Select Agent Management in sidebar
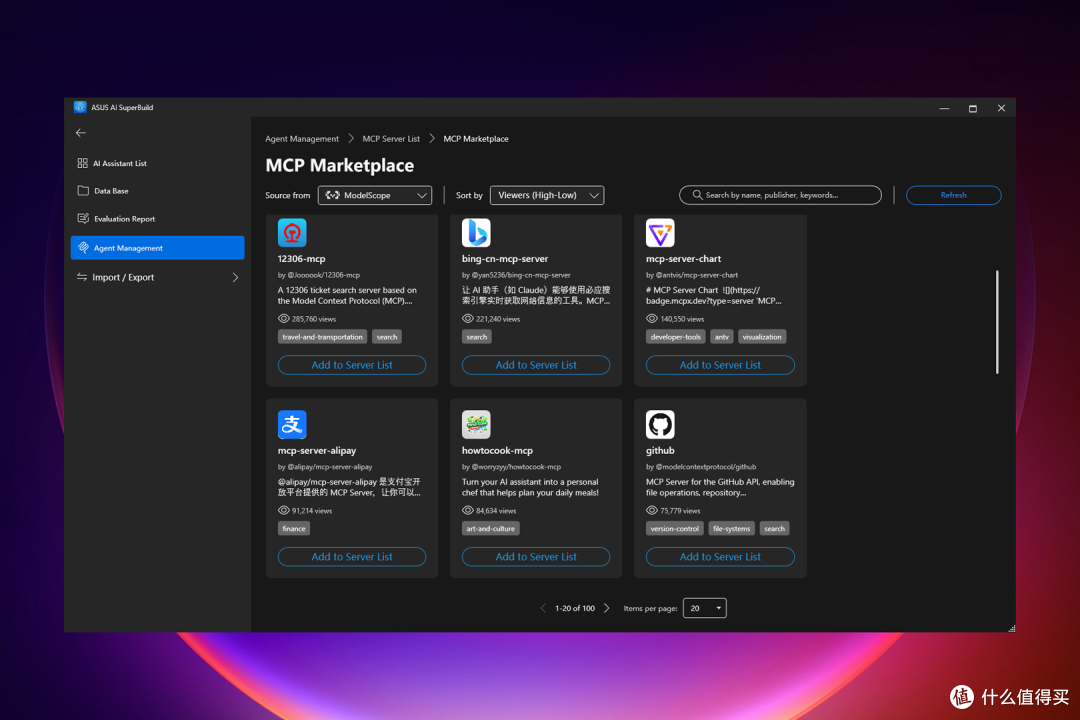Screen dimensions: 1080x720 click(x=157, y=247)
